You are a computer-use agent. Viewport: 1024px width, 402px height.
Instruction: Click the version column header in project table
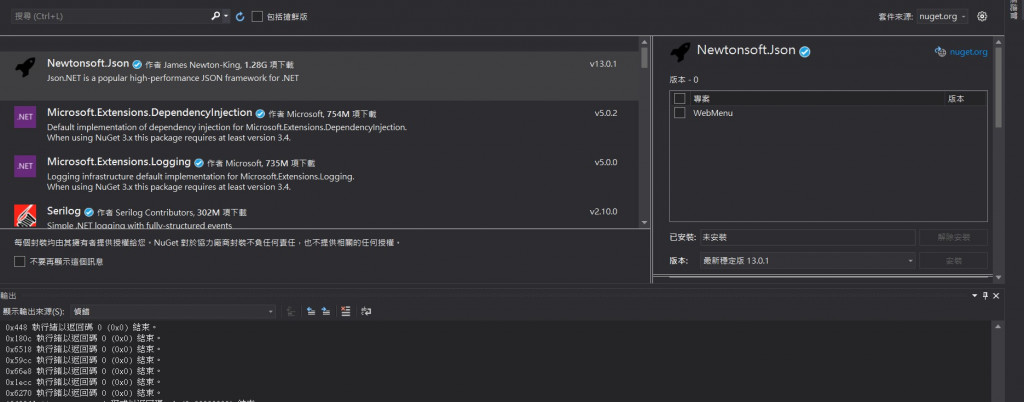[955, 99]
